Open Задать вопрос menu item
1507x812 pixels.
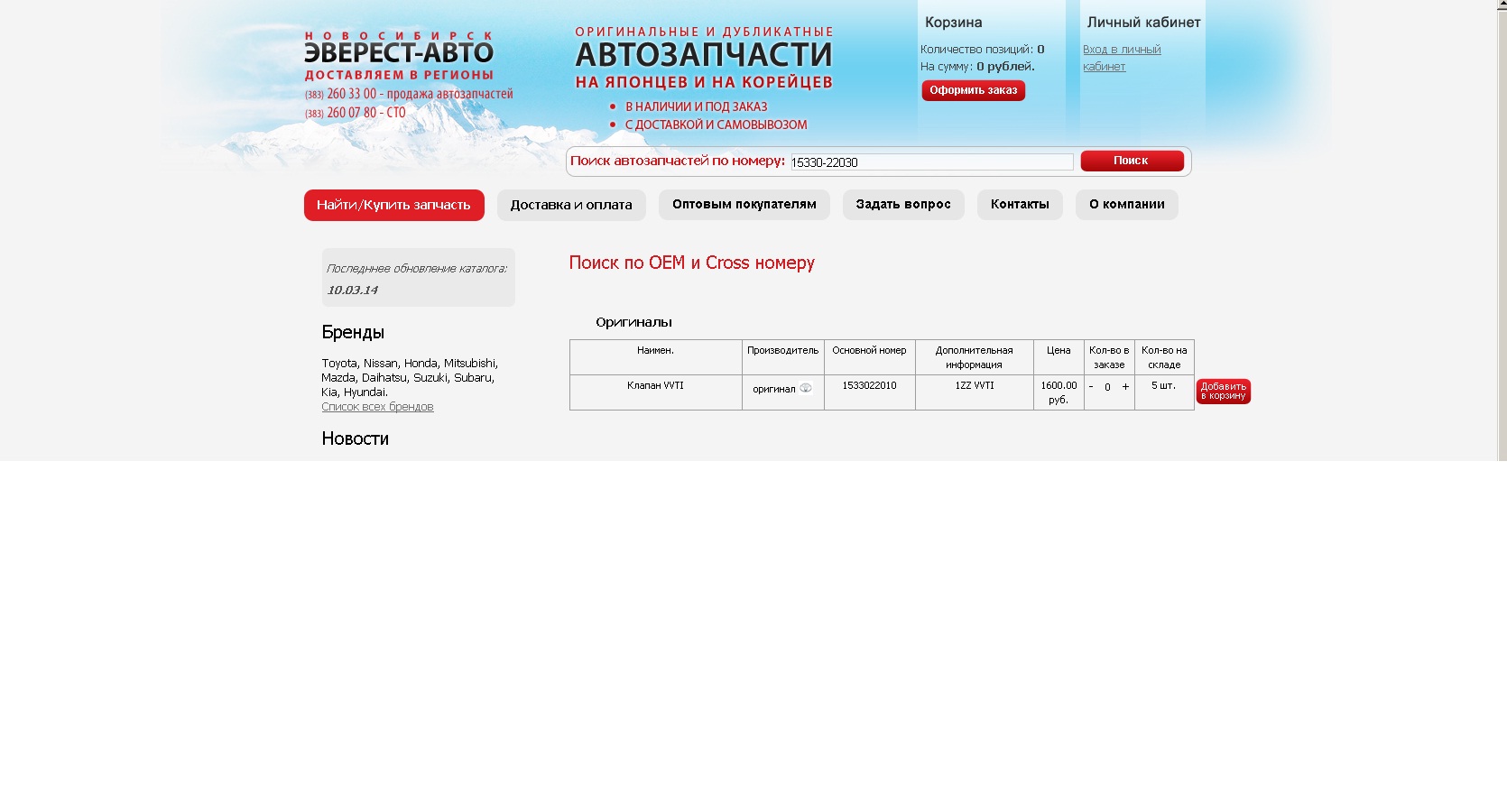903,205
